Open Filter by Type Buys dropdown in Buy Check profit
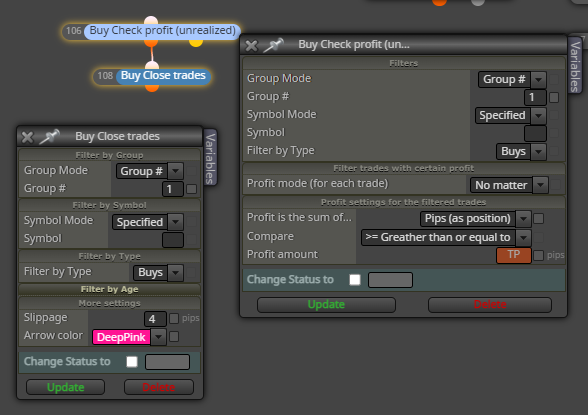Image resolution: width=588 pixels, height=415 pixels. pos(521,151)
